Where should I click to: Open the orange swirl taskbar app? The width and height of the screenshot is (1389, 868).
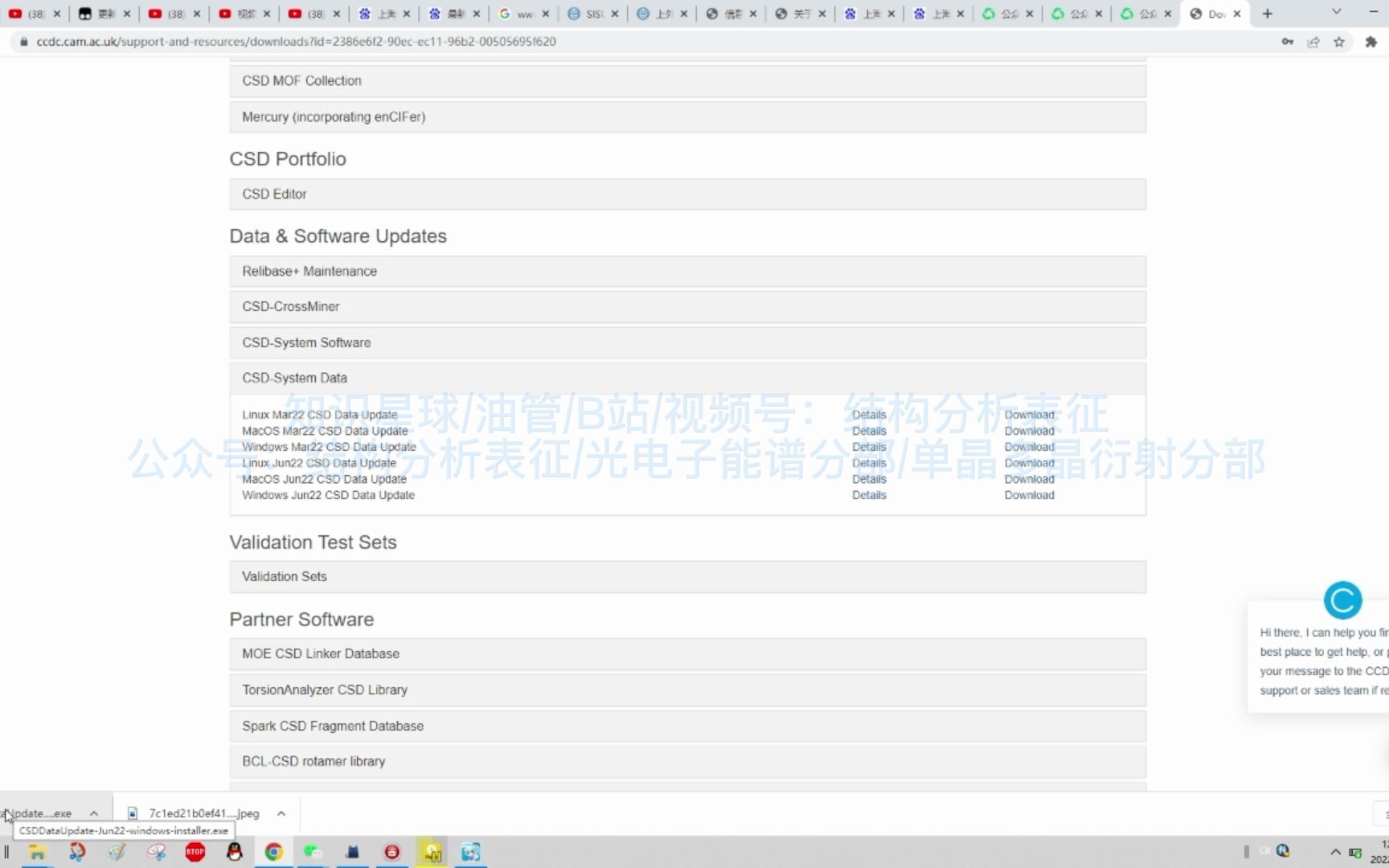pos(77,852)
